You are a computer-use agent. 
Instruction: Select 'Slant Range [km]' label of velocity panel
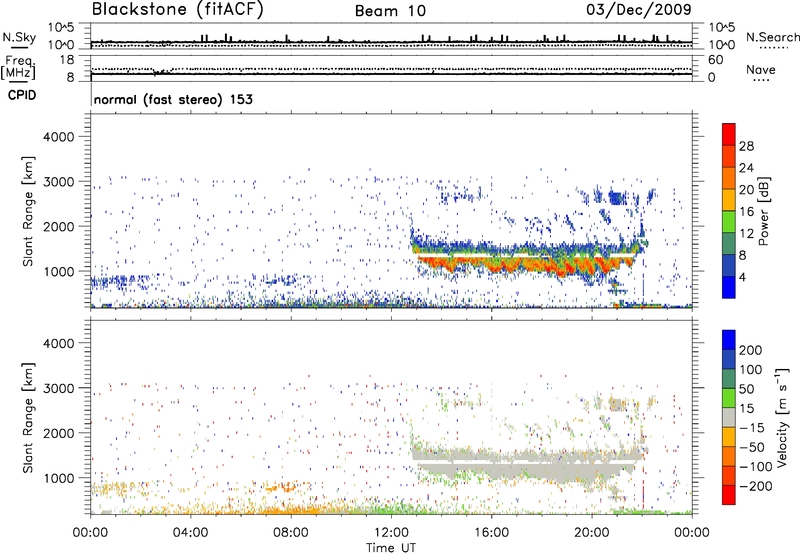[28, 418]
